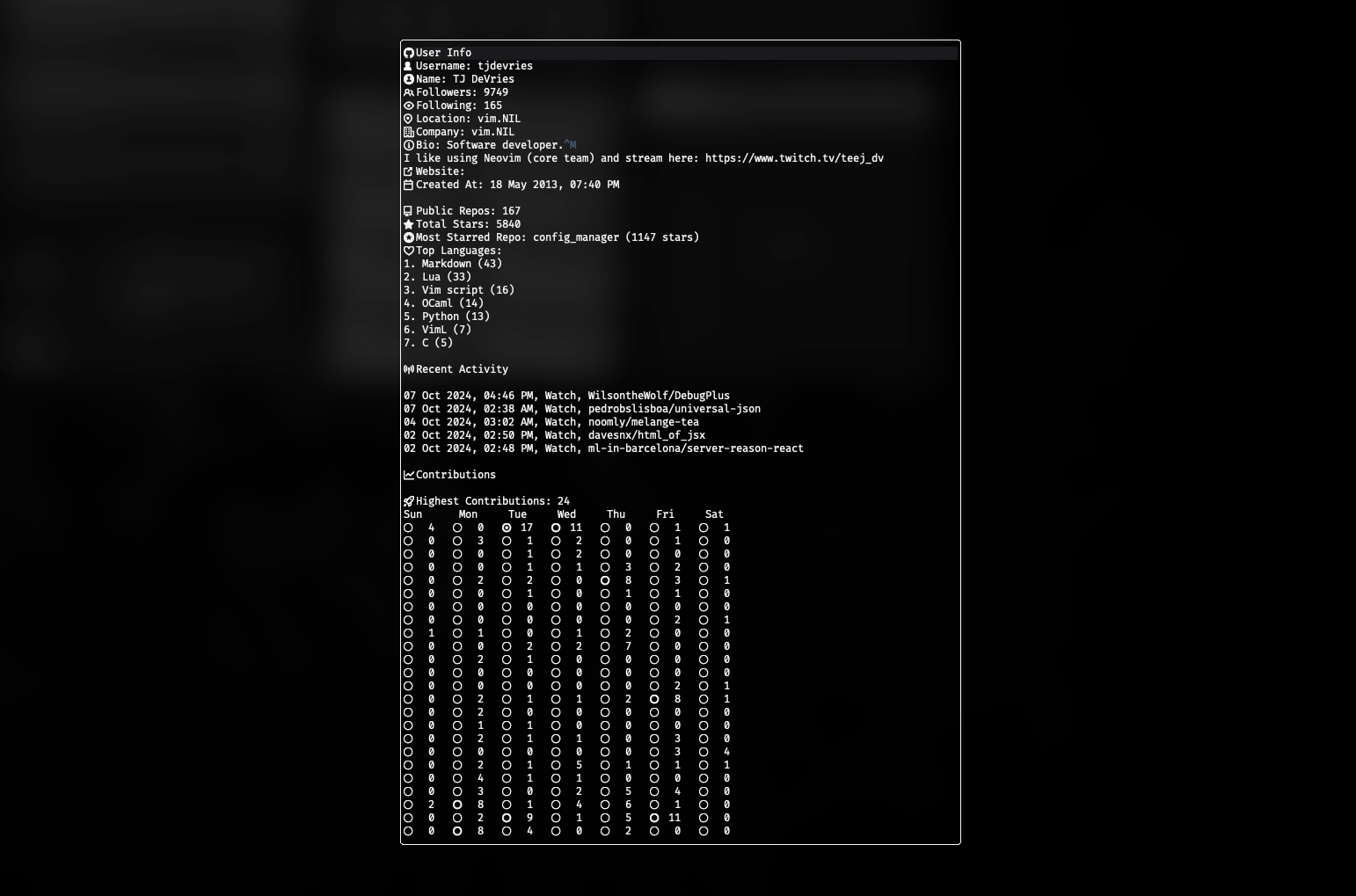Click the Public Repos value 167
This screenshot has height=896, width=1356.
coord(511,211)
